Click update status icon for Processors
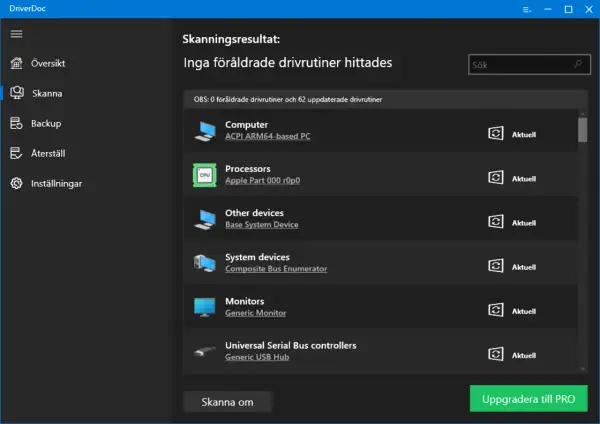 point(496,178)
